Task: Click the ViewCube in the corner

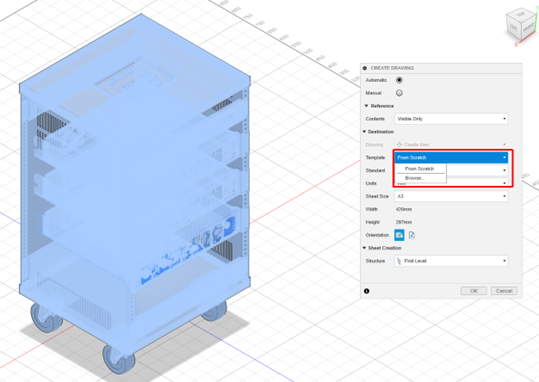Action: point(521,26)
